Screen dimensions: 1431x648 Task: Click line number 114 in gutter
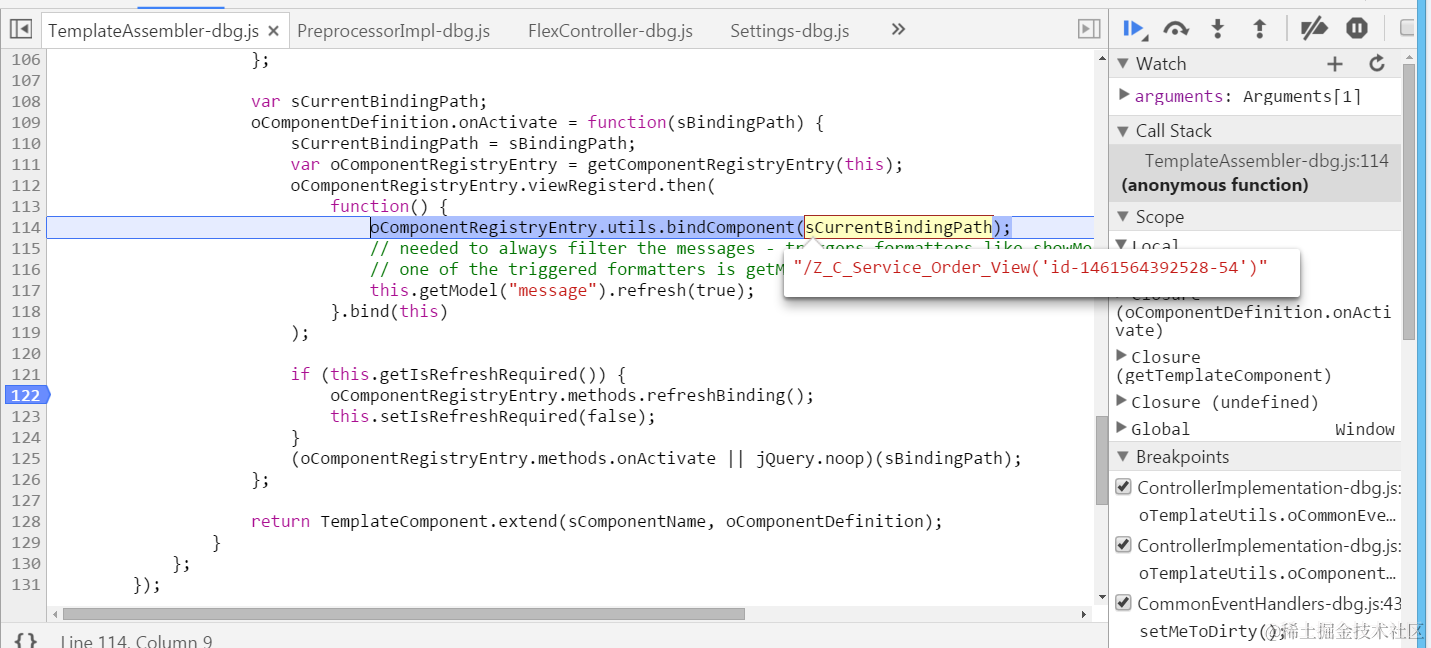tap(26, 228)
